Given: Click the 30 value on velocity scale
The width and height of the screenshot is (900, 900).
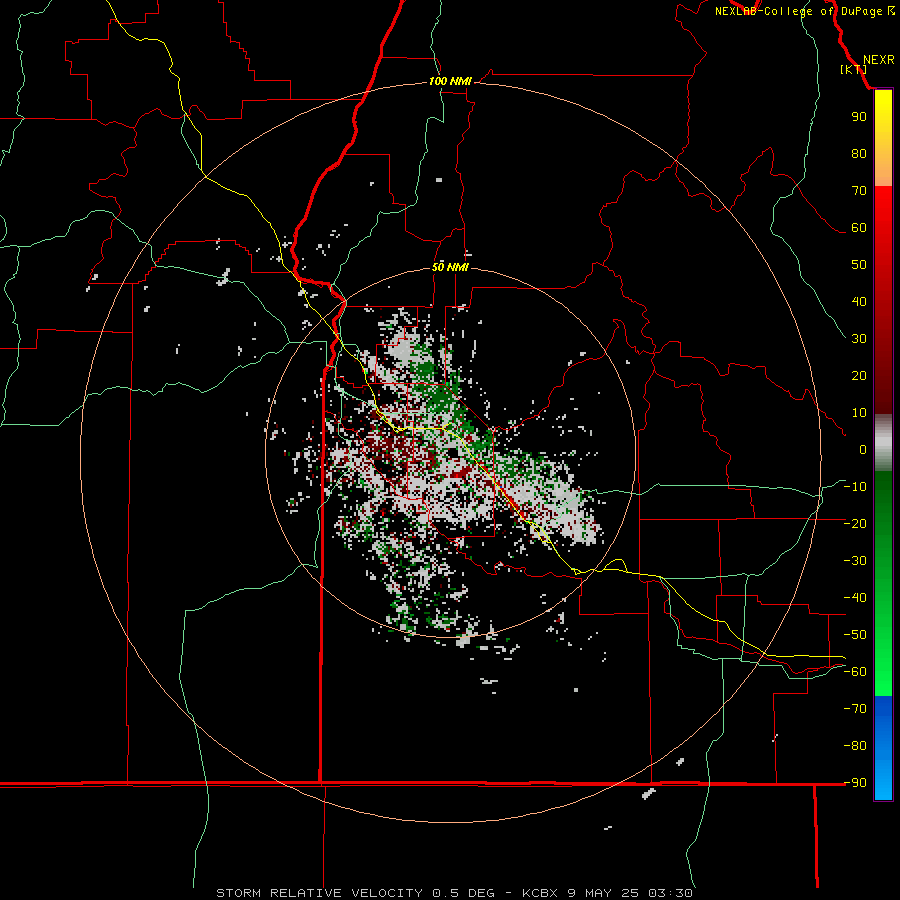Looking at the screenshot, I should click(x=859, y=339).
